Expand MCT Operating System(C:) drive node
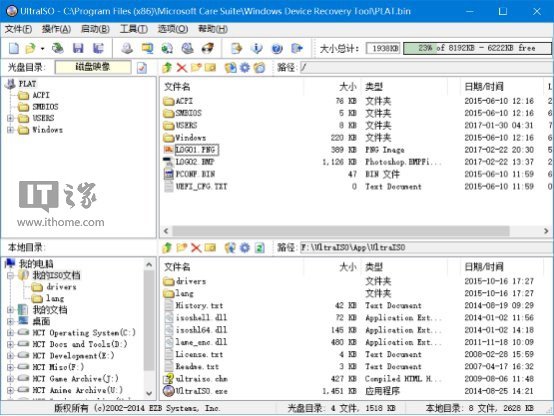The width and height of the screenshot is (554, 416). pos(10,333)
